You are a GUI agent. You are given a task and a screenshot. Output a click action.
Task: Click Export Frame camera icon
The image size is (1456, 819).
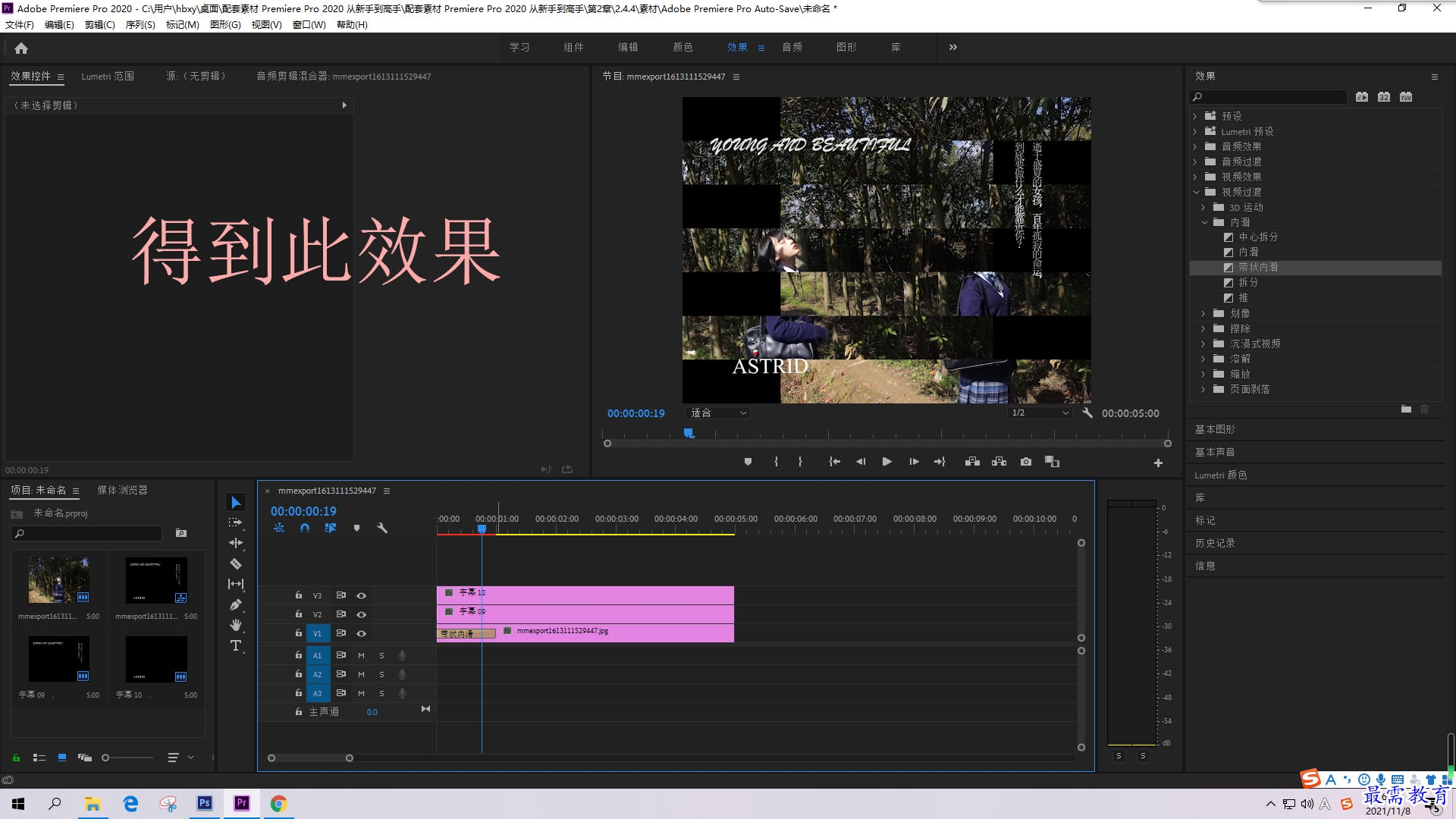1025,462
